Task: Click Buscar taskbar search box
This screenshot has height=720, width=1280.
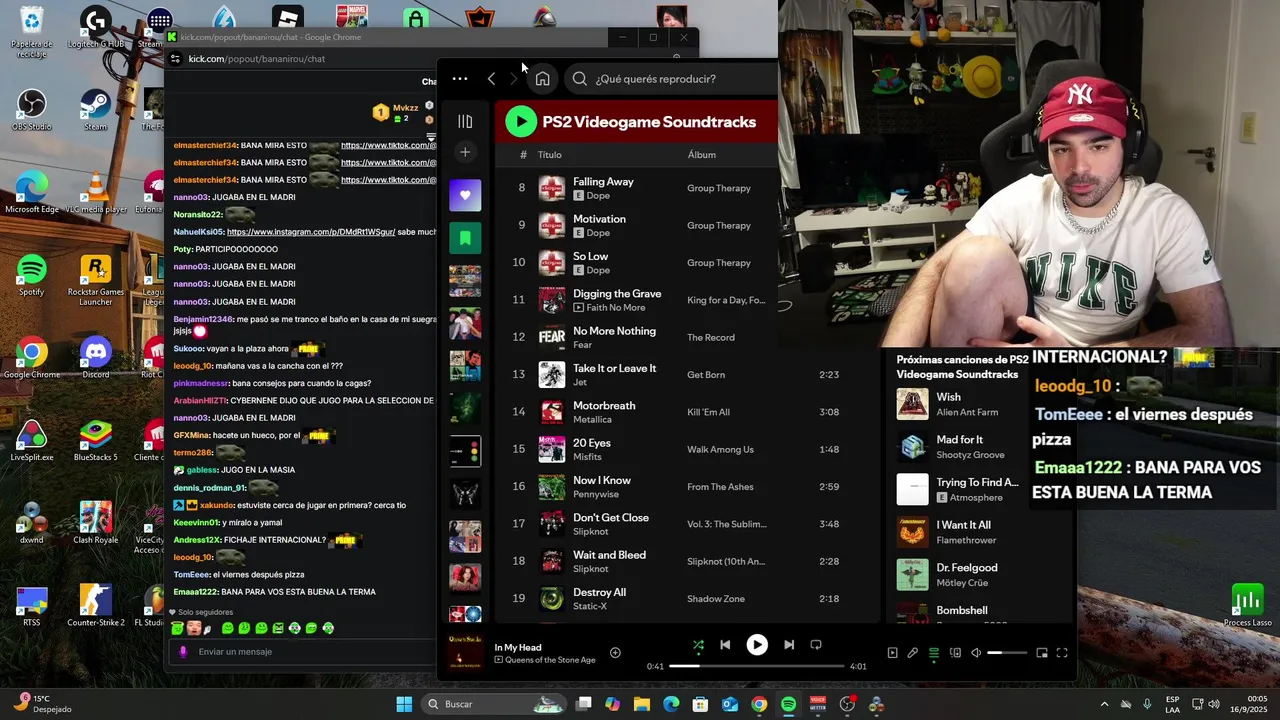Action: 495,704
